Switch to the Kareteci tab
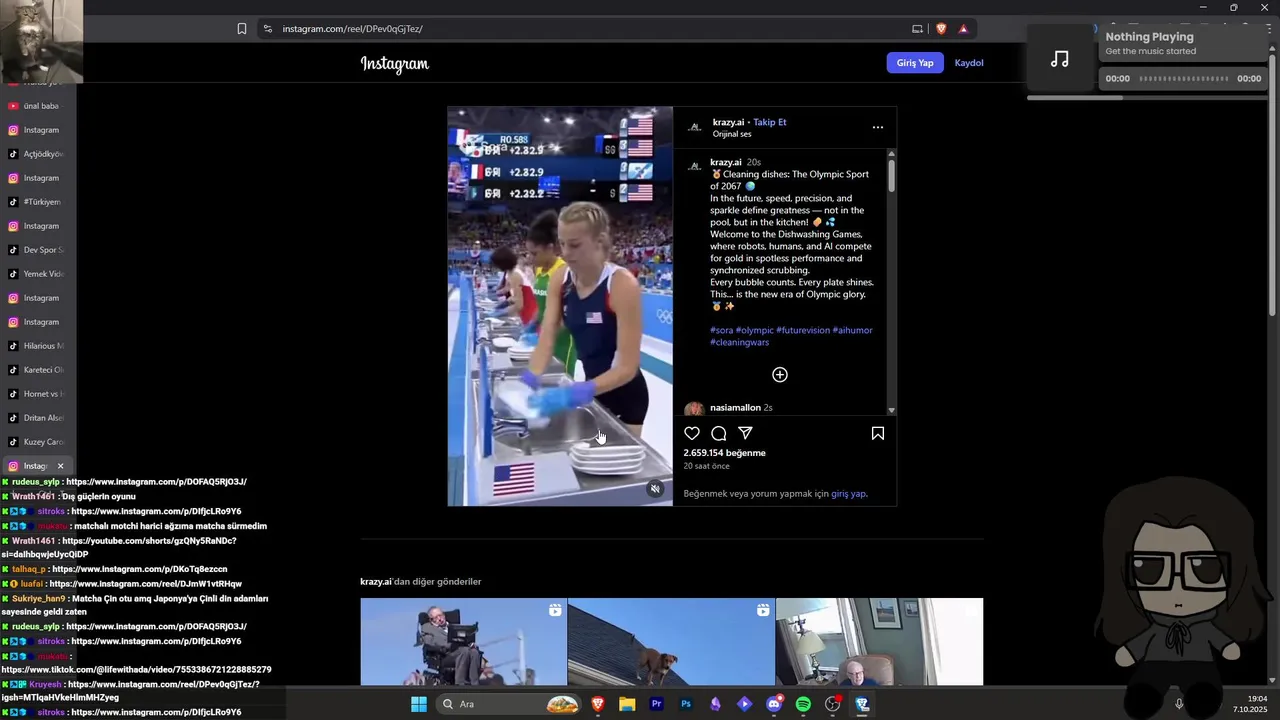Image resolution: width=1280 pixels, height=720 pixels. [36, 370]
